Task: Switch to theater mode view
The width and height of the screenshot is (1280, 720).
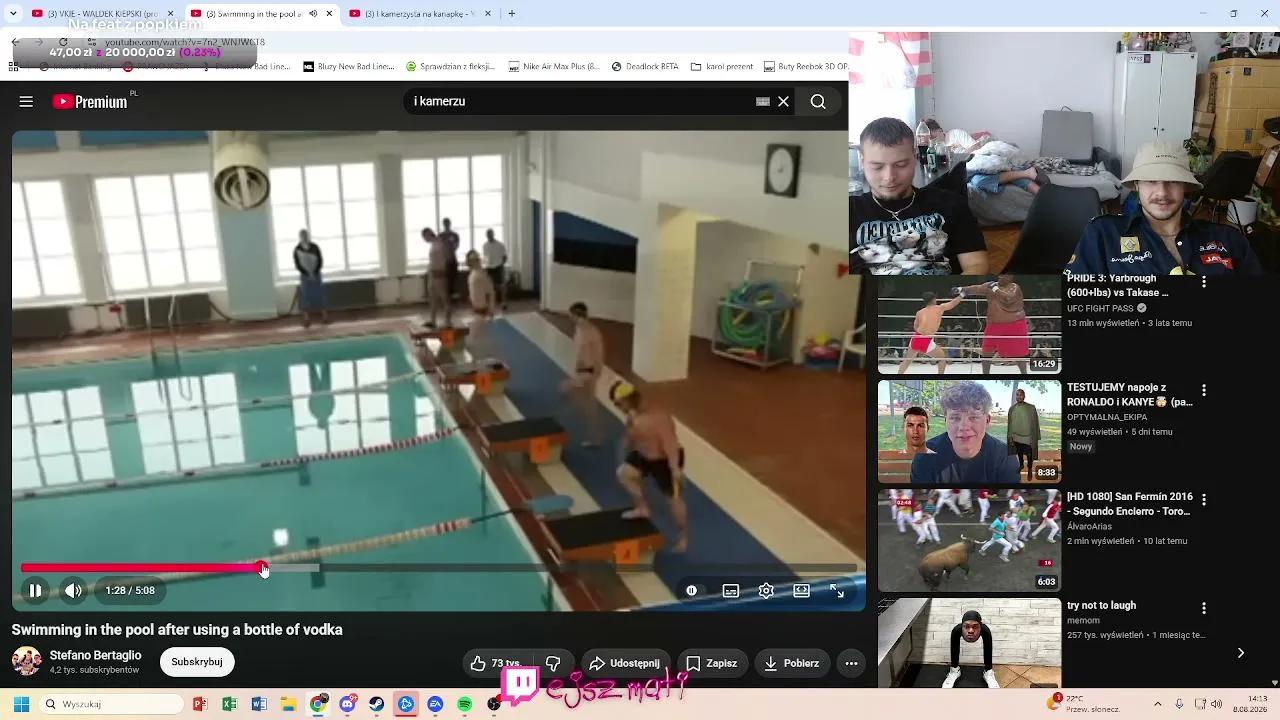Action: pyautogui.click(x=801, y=591)
